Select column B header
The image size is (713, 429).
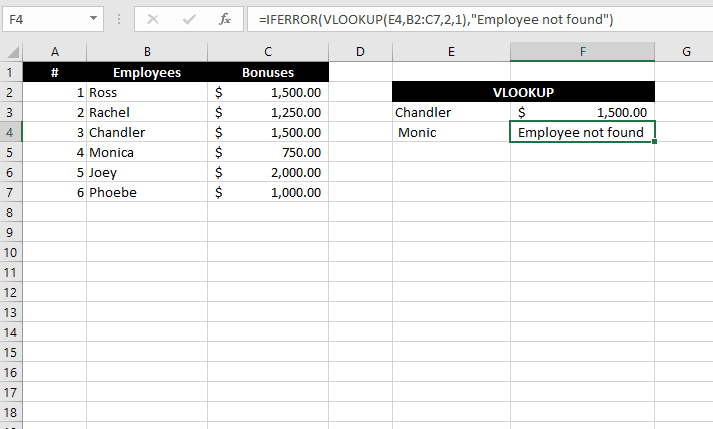[147, 52]
